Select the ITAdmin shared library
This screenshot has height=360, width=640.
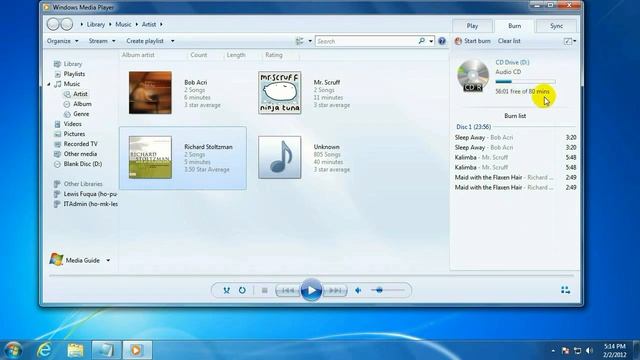point(90,204)
